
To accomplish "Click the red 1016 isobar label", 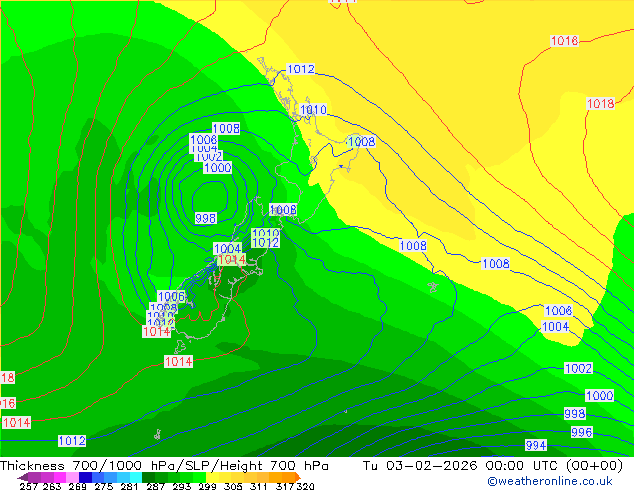I will 564,40.
